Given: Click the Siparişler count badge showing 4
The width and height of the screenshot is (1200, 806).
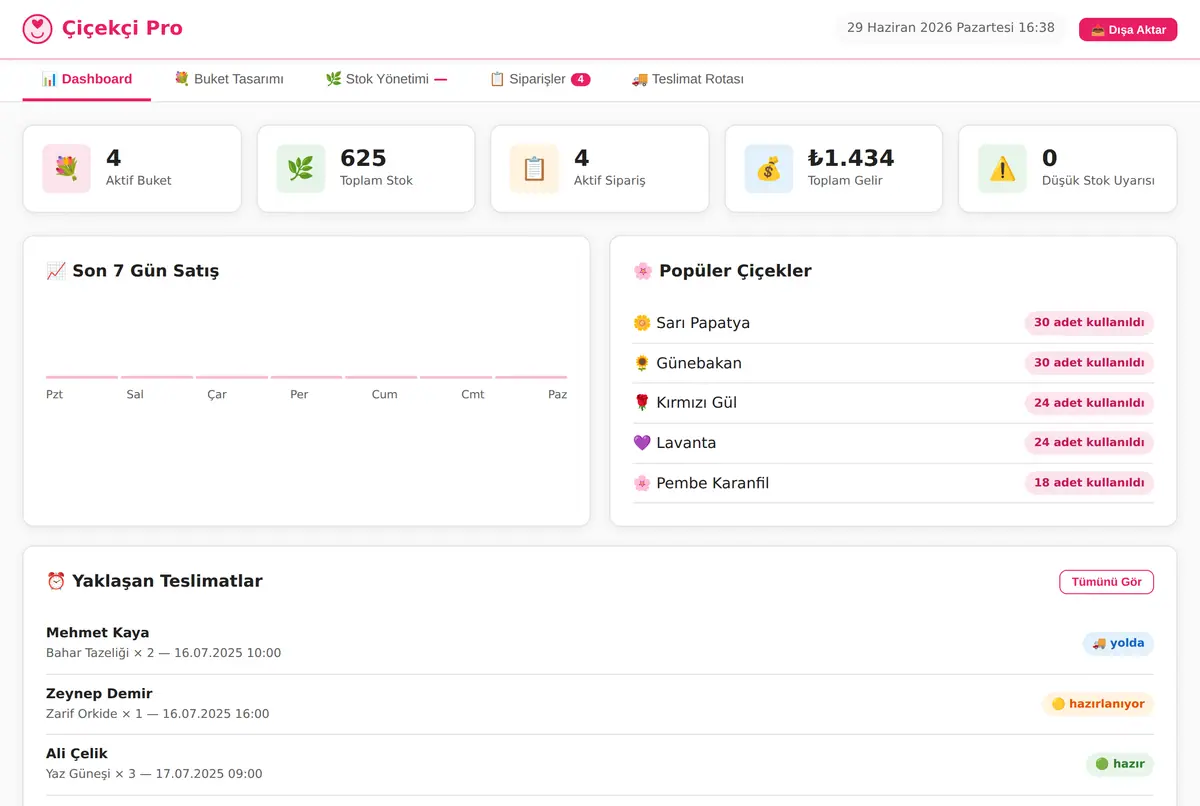Looking at the screenshot, I should point(581,79).
